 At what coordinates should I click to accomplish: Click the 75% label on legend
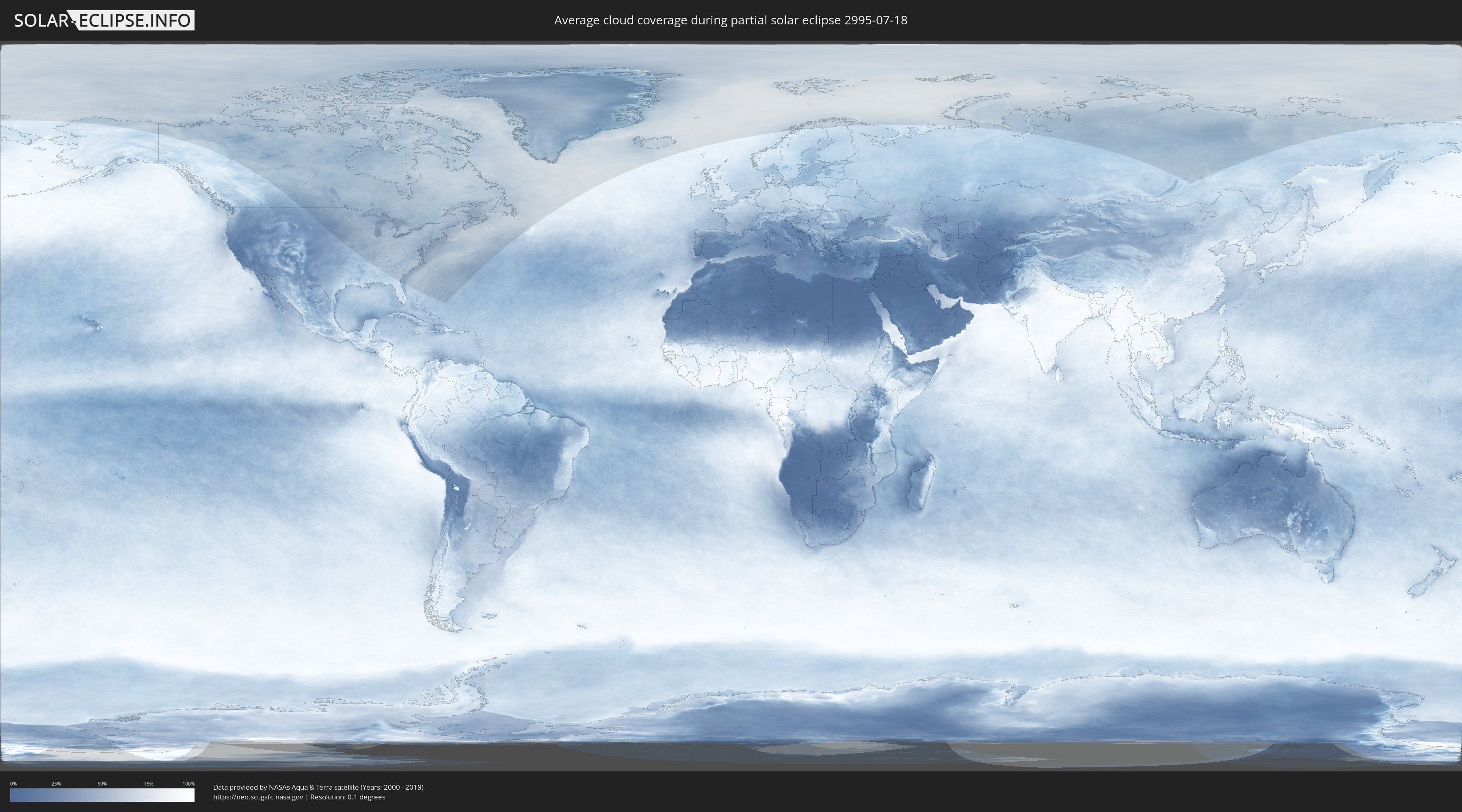tap(148, 784)
